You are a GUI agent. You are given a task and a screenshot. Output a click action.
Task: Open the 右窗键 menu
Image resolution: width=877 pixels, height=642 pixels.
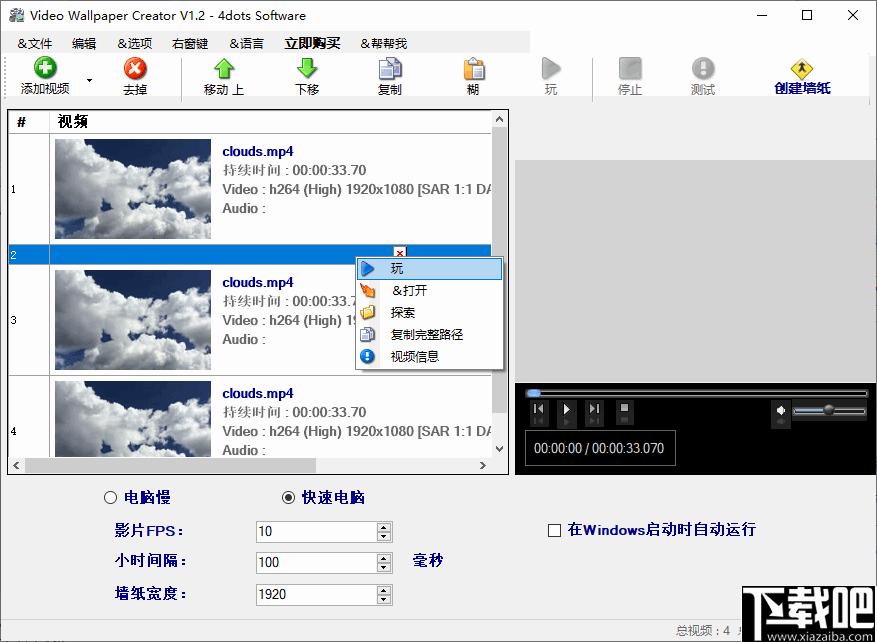pos(190,44)
